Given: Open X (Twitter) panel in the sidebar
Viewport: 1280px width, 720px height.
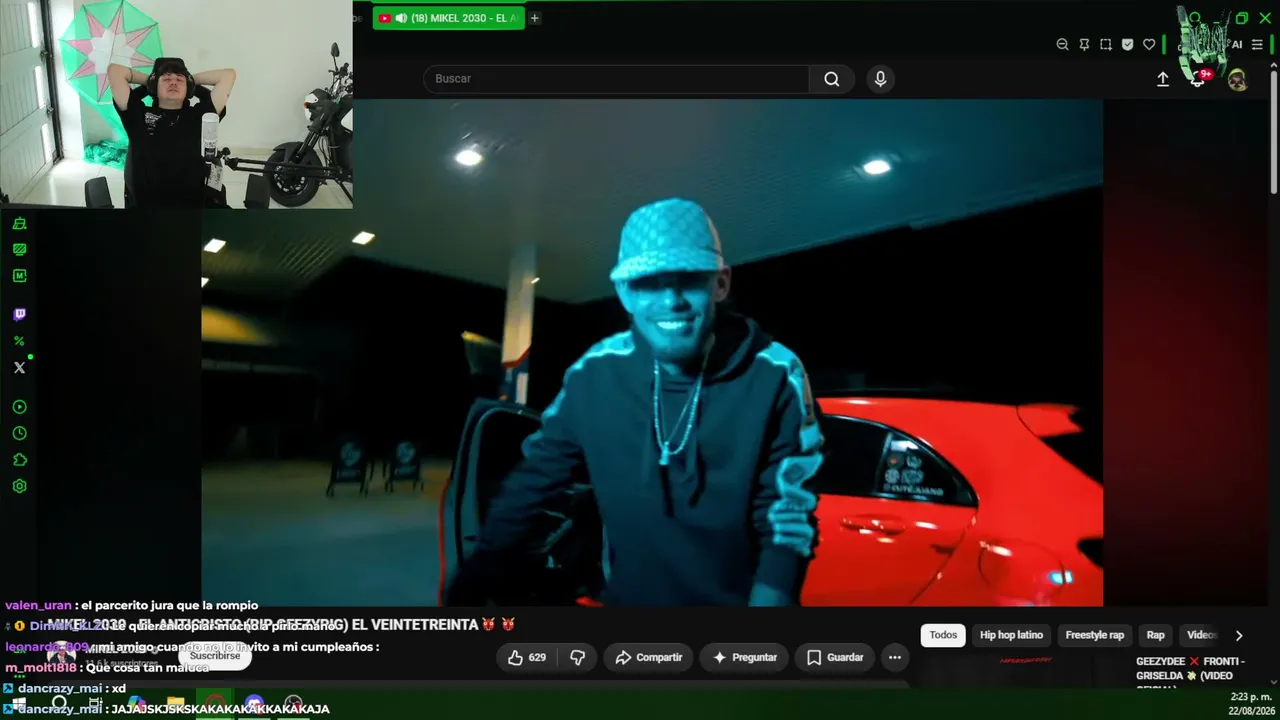Looking at the screenshot, I should coord(19,367).
